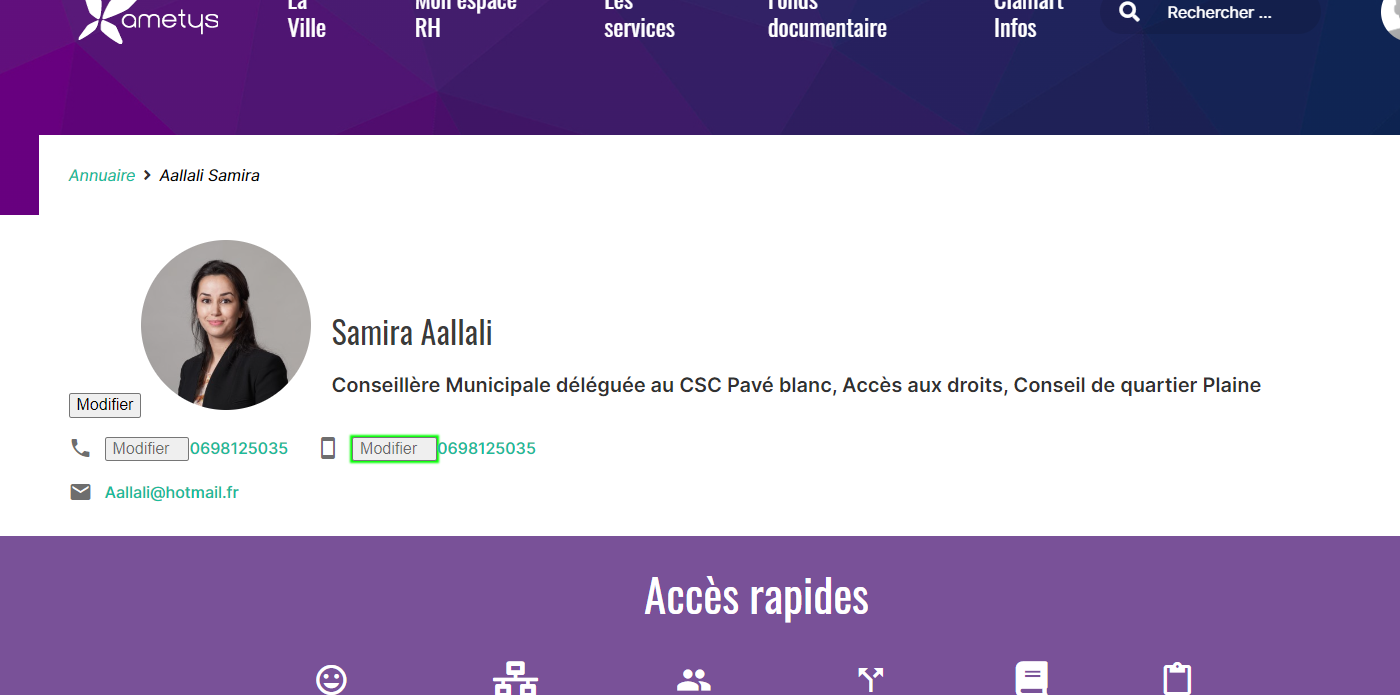The width and height of the screenshot is (1400, 695).
Task: Open the book quick access icon
Action: coord(1031,678)
